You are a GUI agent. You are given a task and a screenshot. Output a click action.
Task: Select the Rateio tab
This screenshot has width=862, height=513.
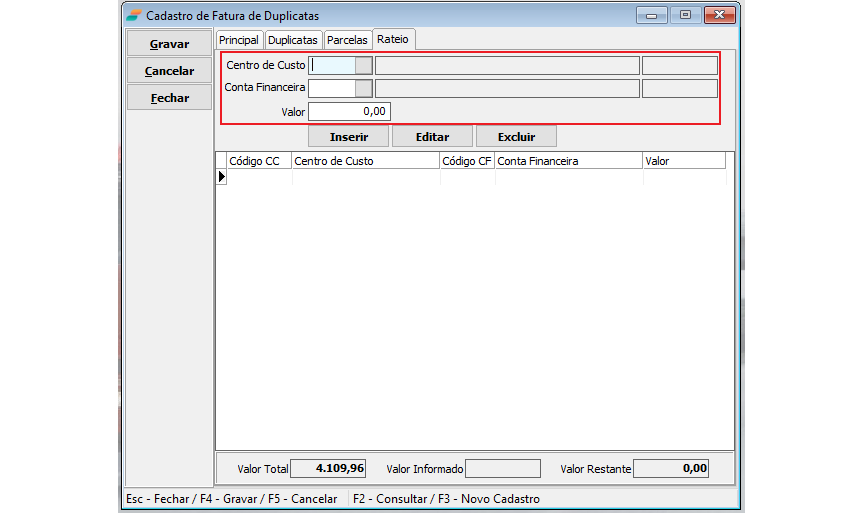393,39
